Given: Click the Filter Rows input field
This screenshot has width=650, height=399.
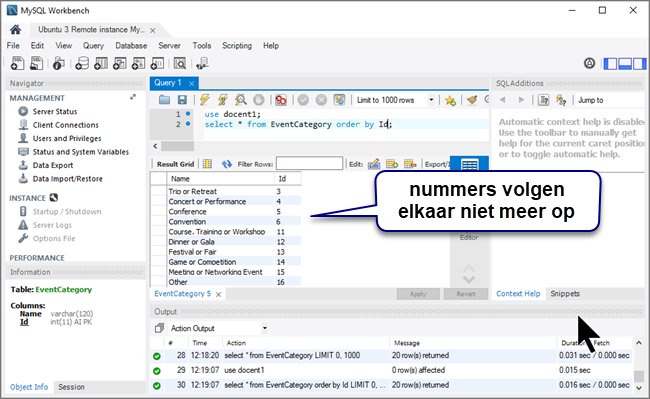Looking at the screenshot, I should 309,164.
